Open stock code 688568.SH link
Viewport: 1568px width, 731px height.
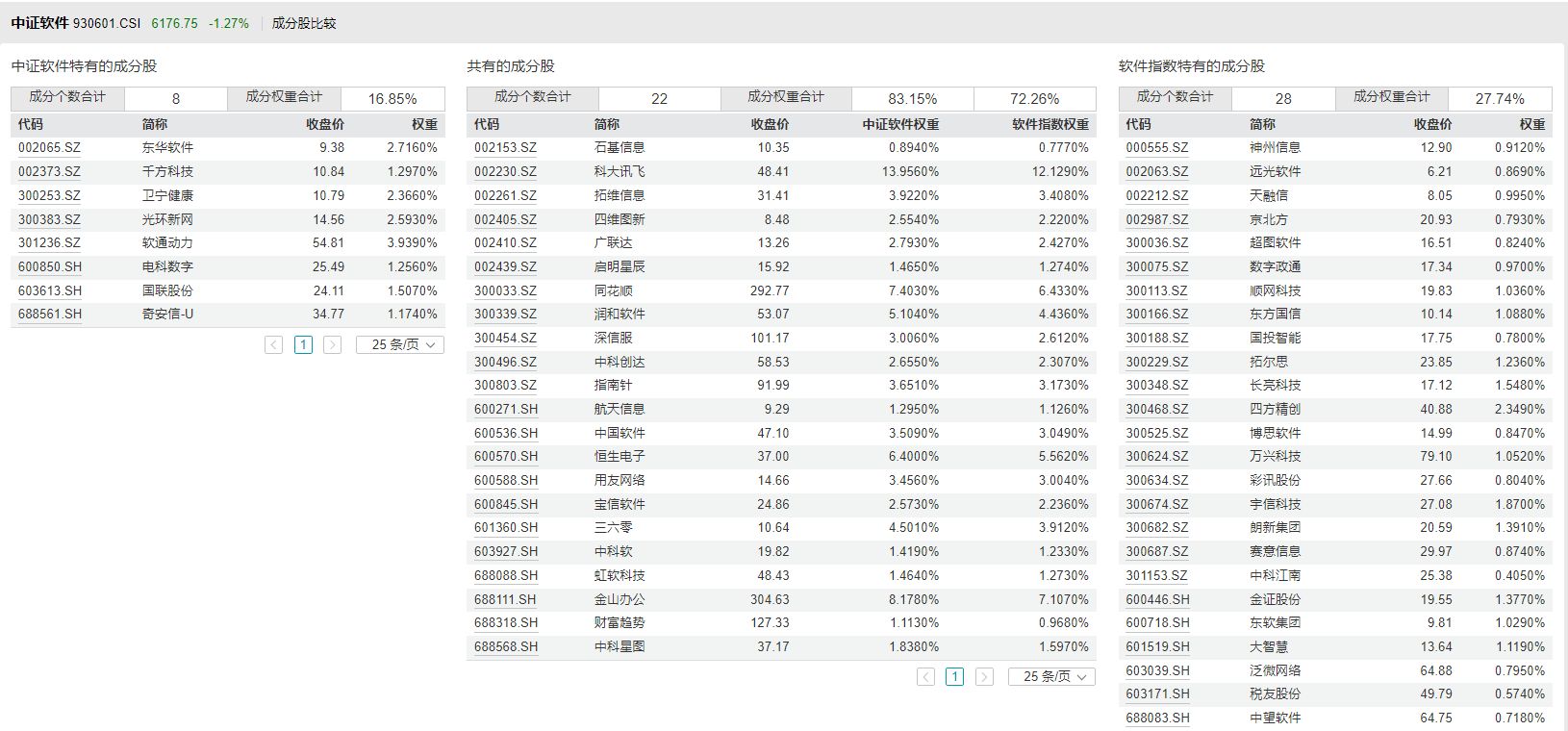tap(506, 647)
